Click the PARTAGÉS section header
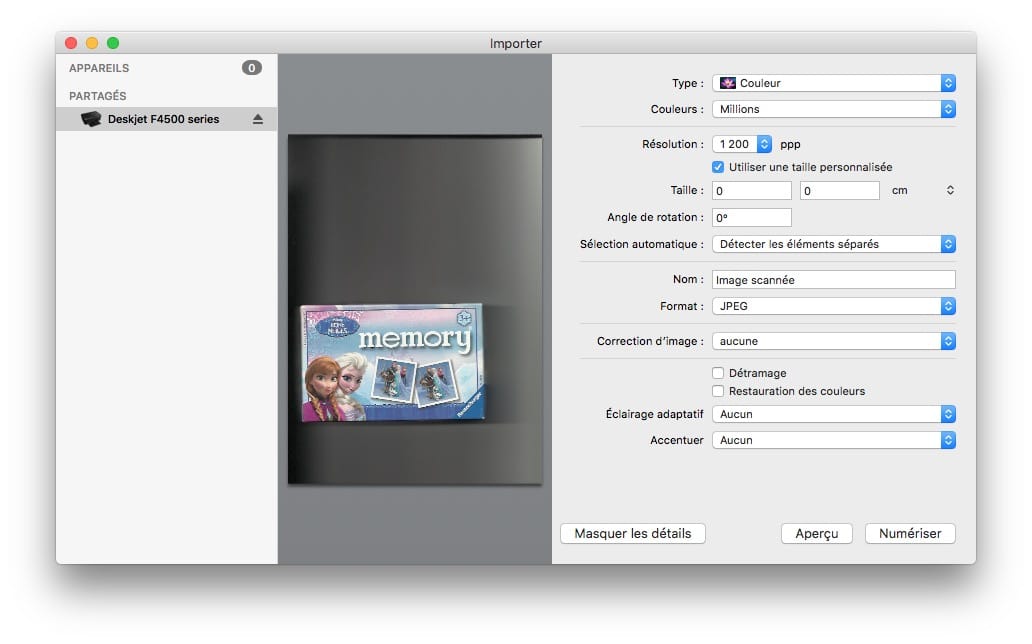The image size is (1032, 644). (97, 96)
